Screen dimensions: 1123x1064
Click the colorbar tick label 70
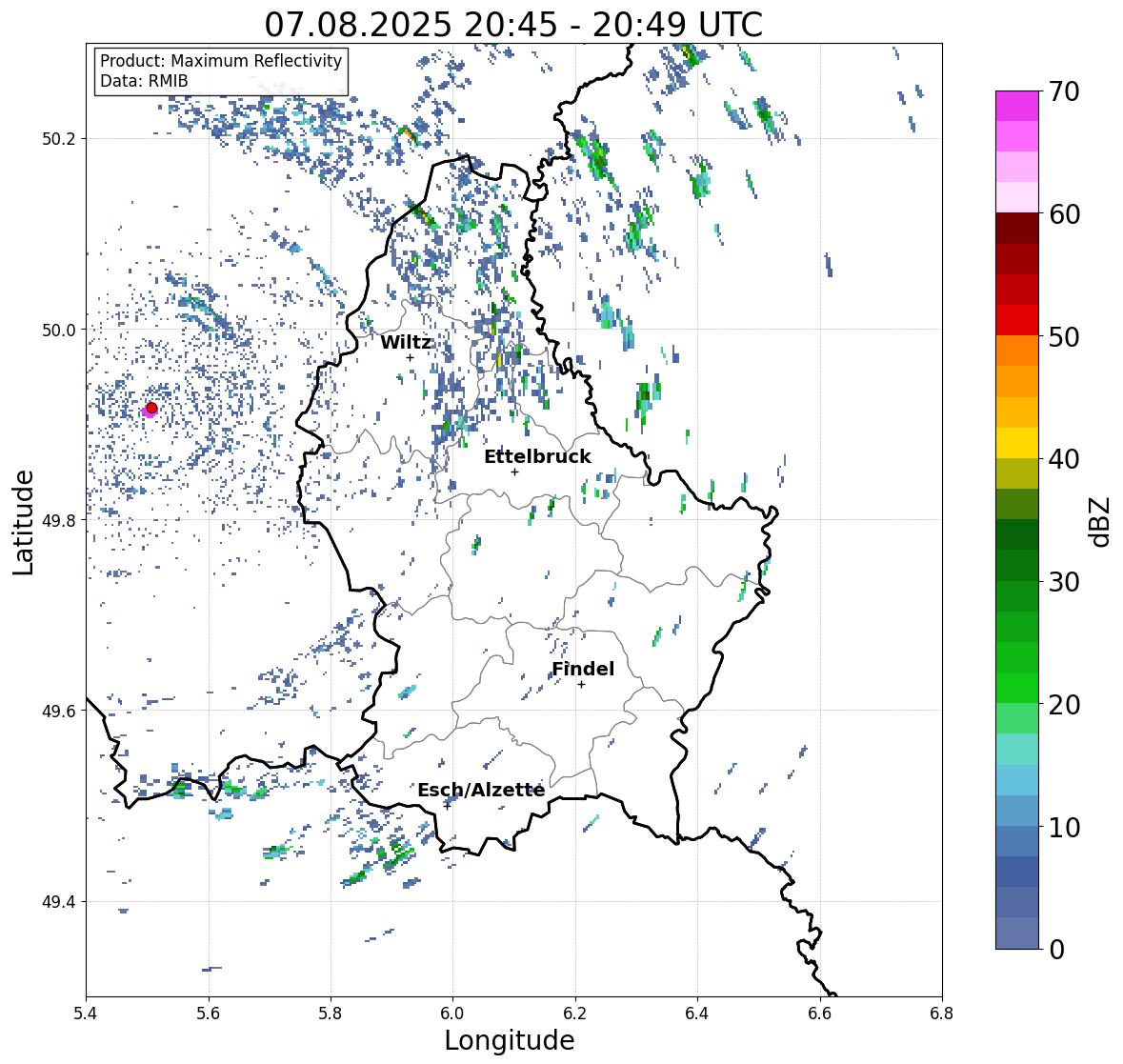1064,91
